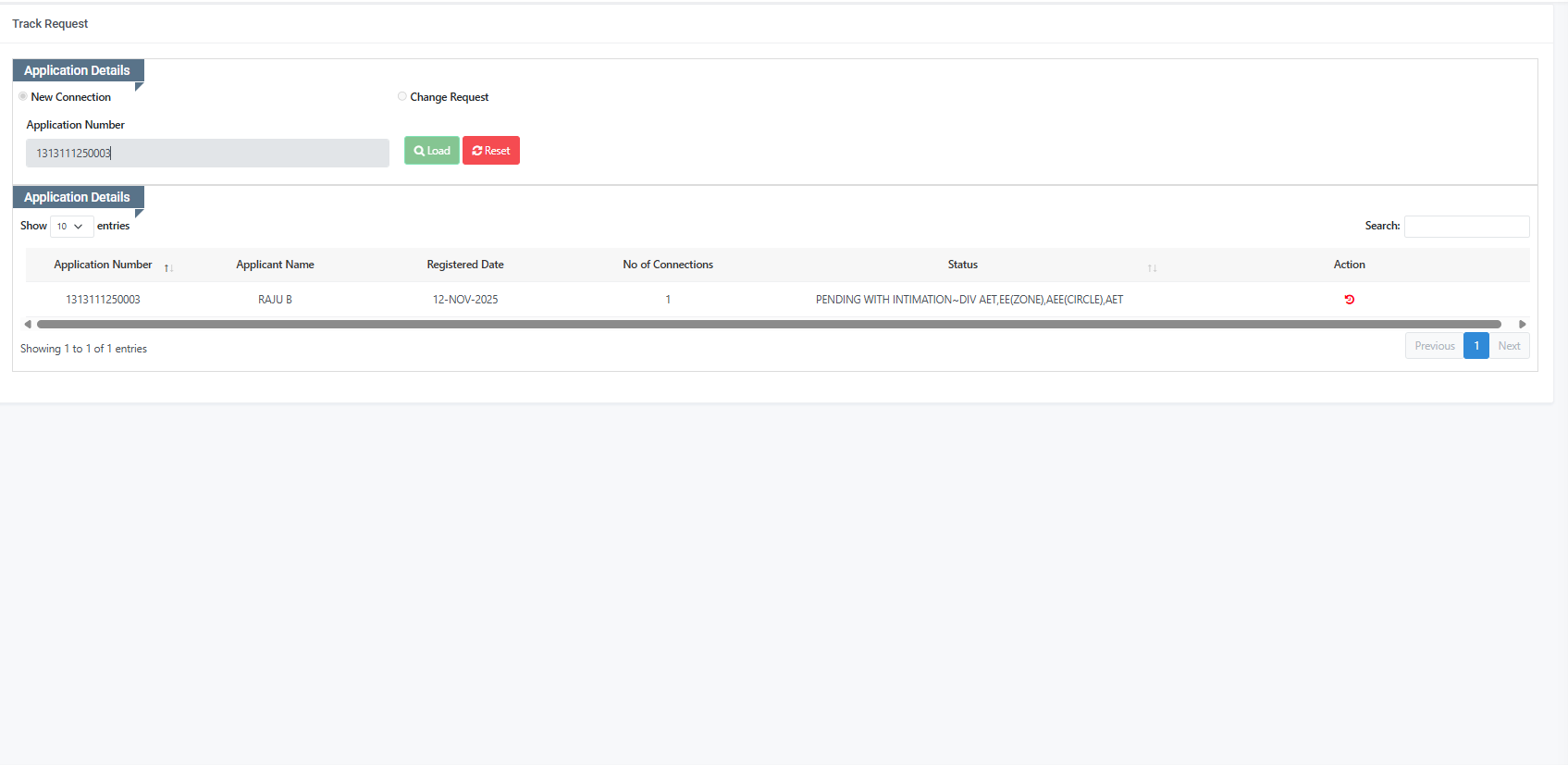
Task: Click the green Load button
Action: click(432, 151)
